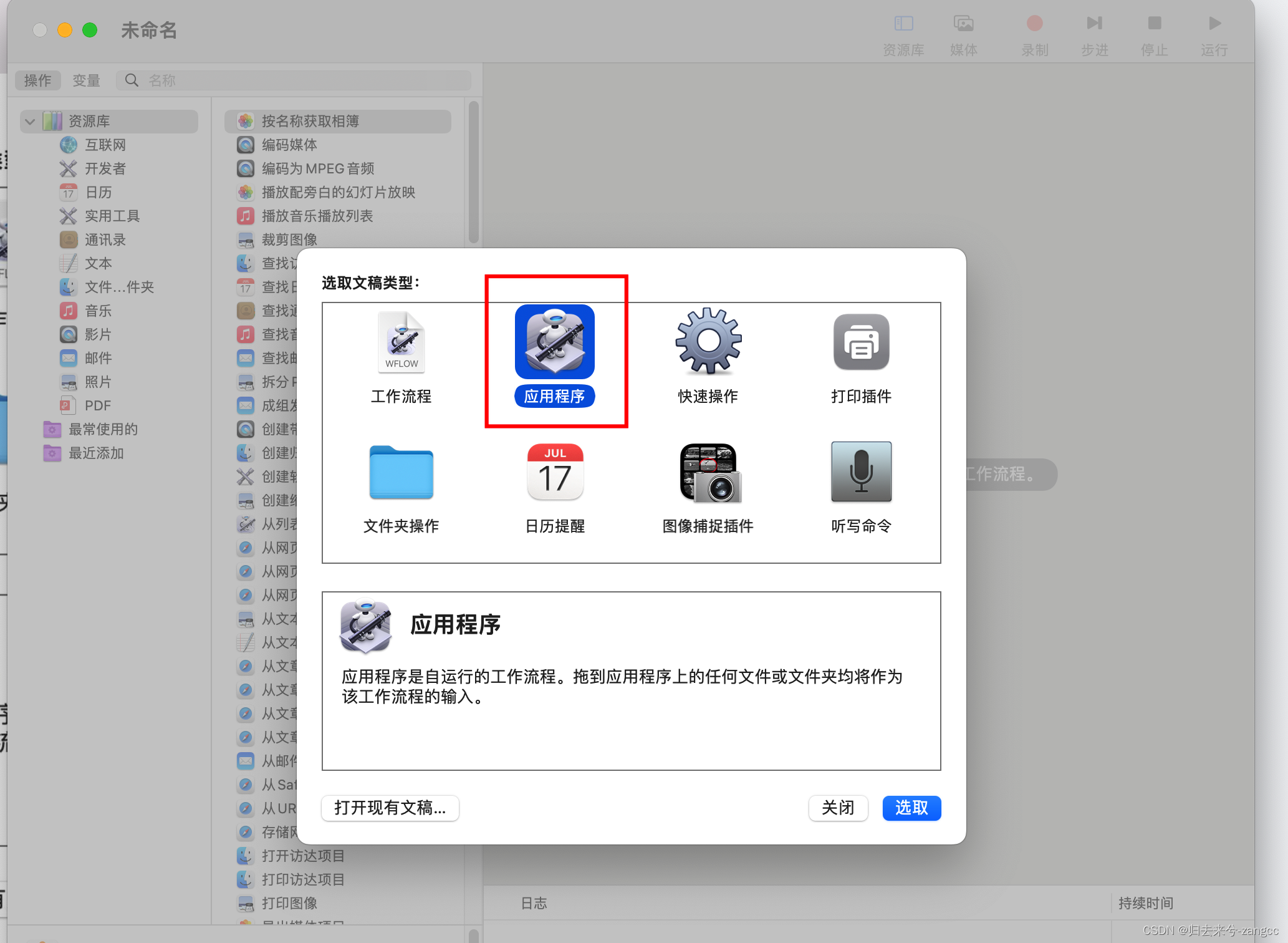Choose the 快速操作 gear icon
Image resolution: width=1288 pixels, height=943 pixels.
tap(708, 341)
